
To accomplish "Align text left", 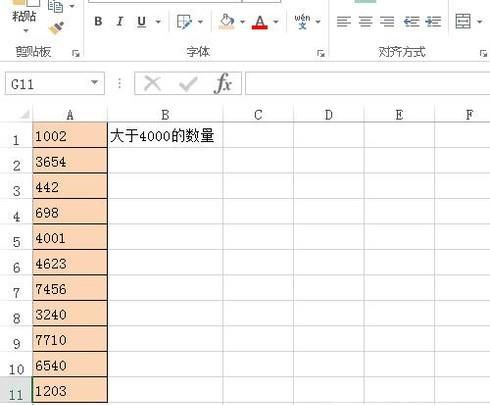I will coord(344,22).
